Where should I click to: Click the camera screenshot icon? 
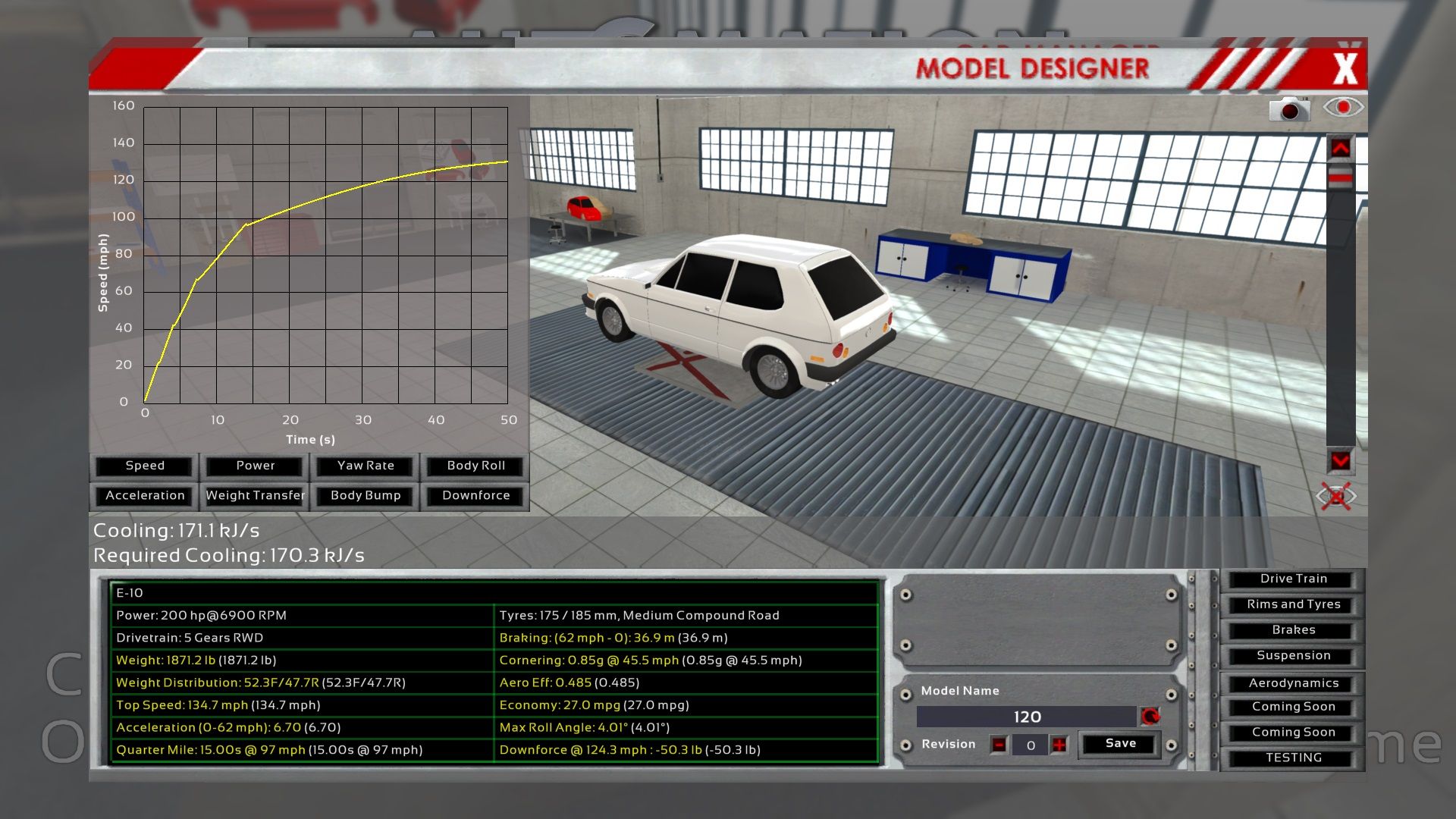1289,109
